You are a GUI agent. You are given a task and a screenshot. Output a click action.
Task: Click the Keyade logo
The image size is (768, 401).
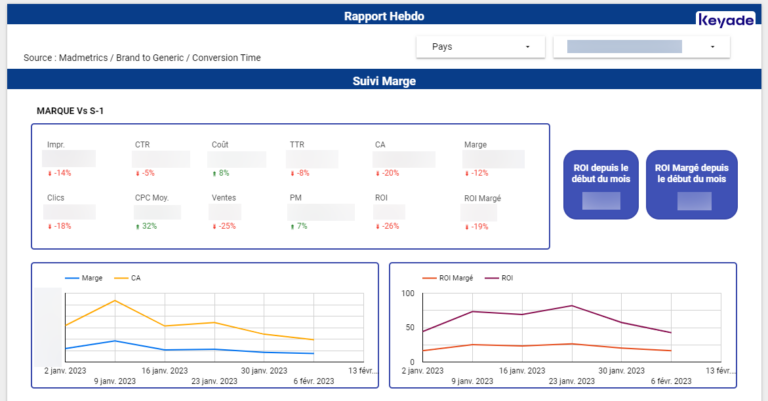(726, 18)
